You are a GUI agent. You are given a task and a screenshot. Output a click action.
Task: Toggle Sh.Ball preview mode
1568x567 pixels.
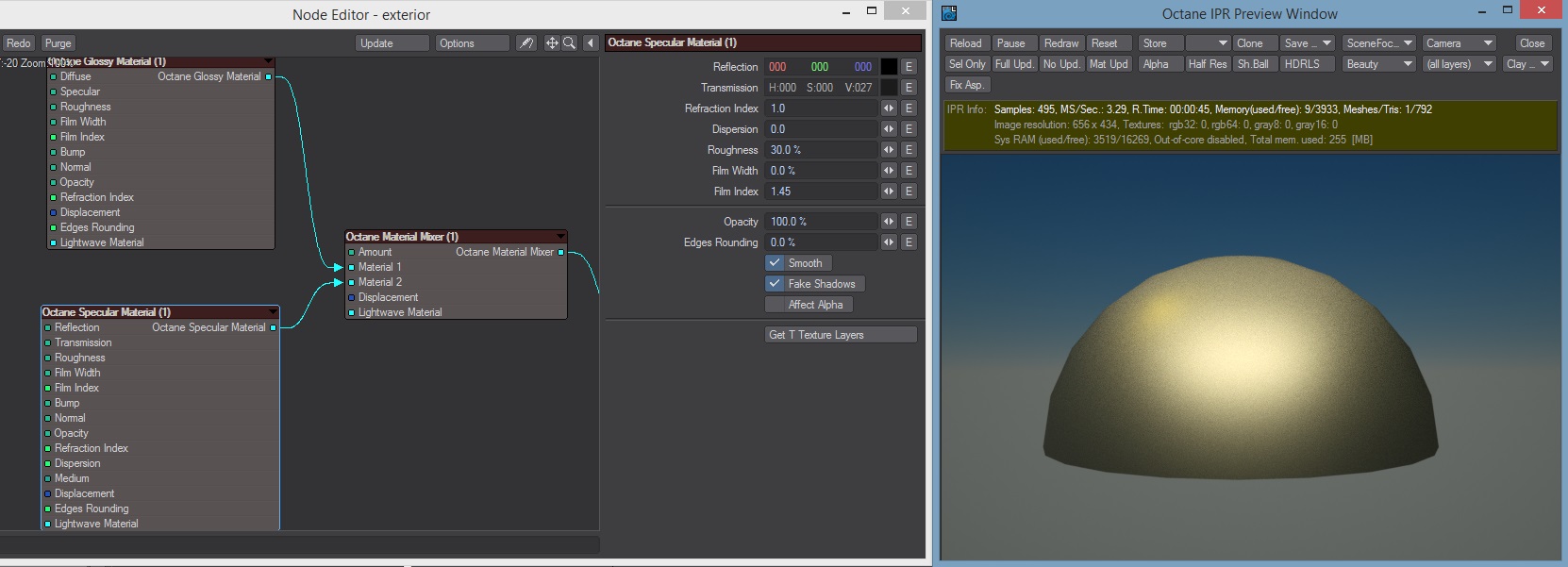(x=1255, y=64)
